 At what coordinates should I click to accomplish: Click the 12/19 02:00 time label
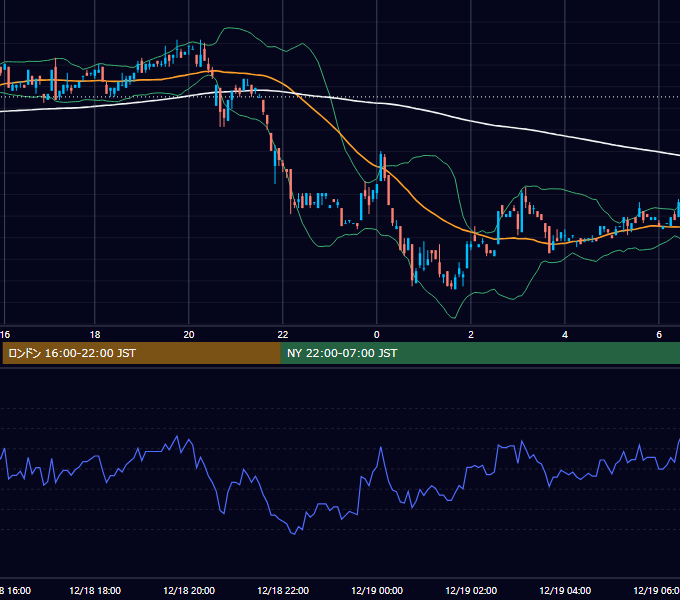471,591
